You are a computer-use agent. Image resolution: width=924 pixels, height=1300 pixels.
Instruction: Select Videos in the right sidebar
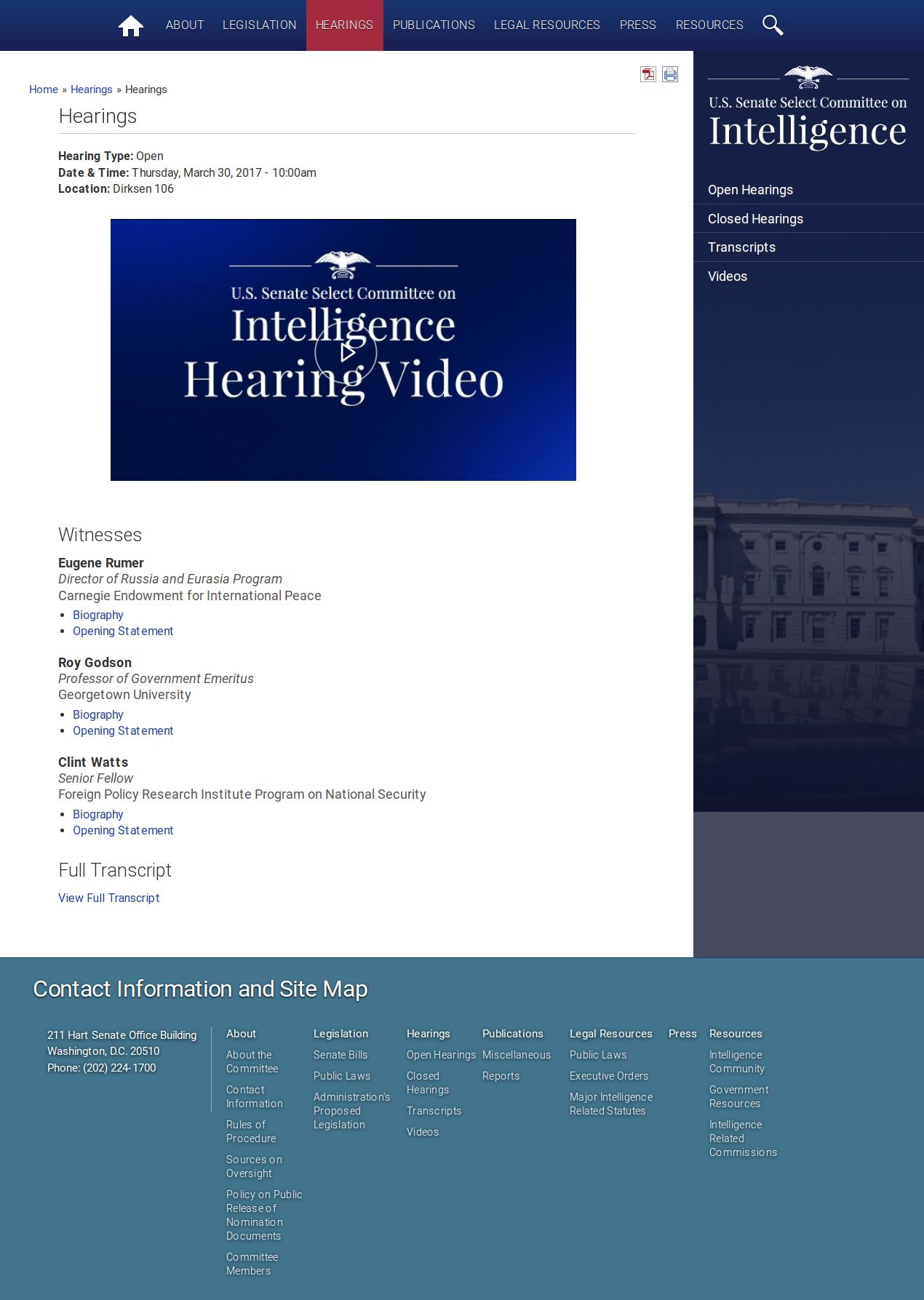pyautogui.click(x=727, y=276)
